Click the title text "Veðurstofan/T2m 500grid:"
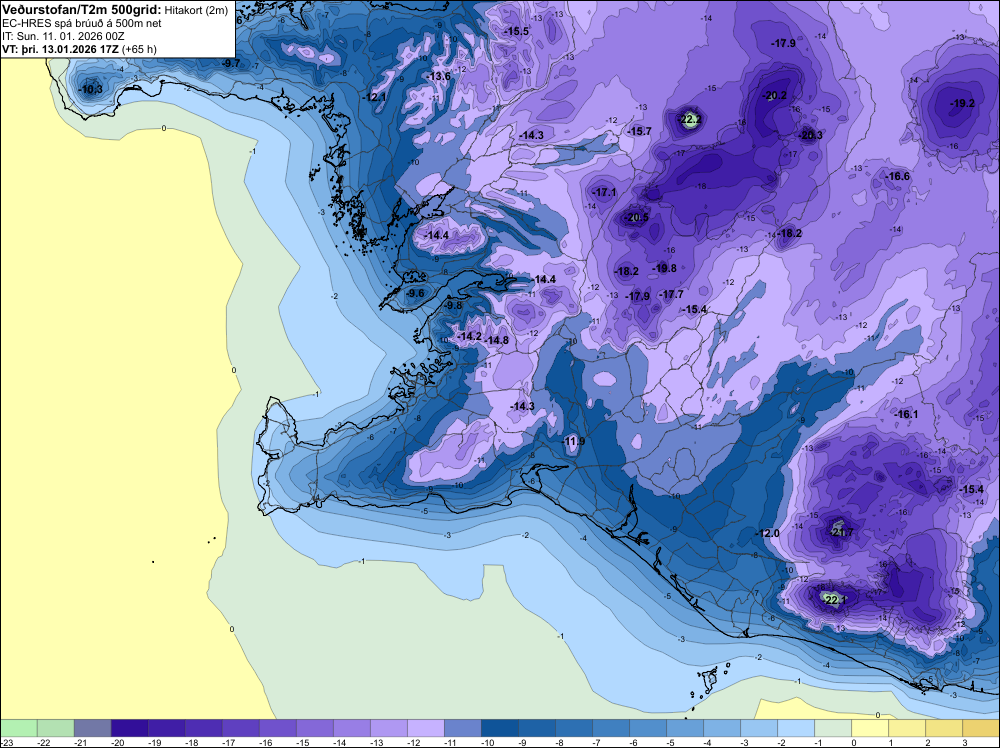This screenshot has width=1000, height=748. click(82, 10)
